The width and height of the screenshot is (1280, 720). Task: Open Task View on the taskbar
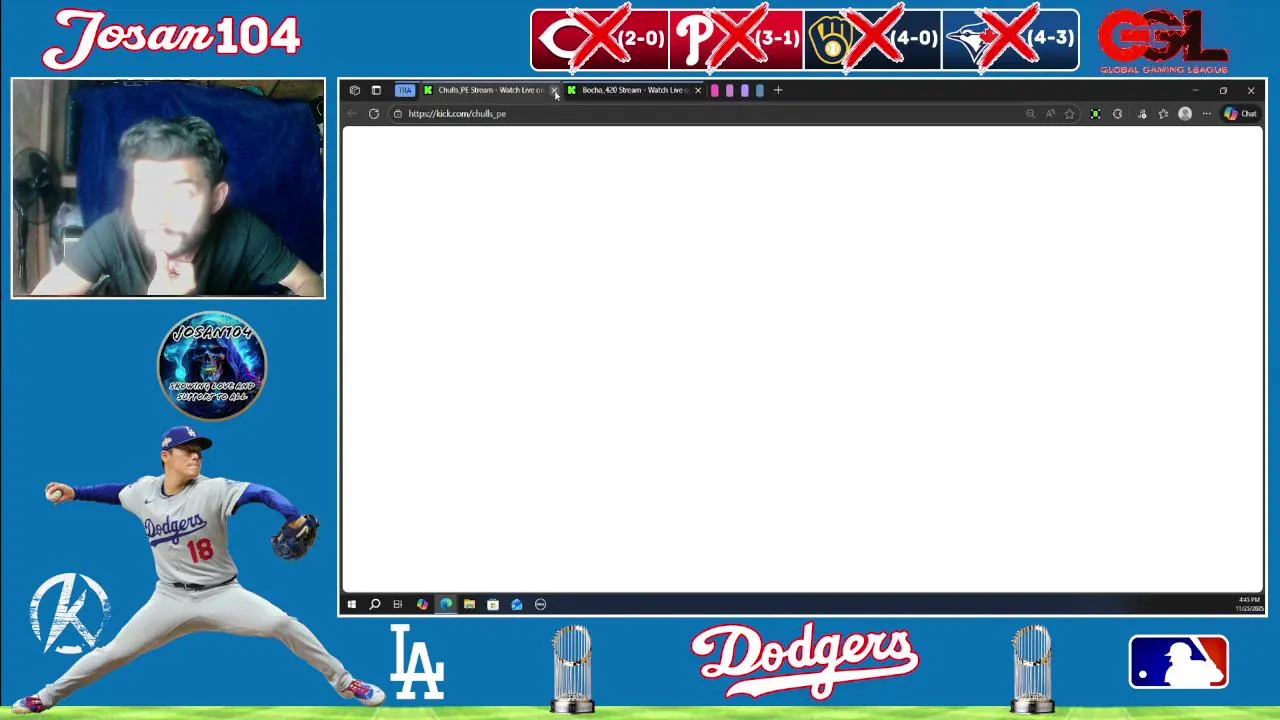click(x=398, y=604)
